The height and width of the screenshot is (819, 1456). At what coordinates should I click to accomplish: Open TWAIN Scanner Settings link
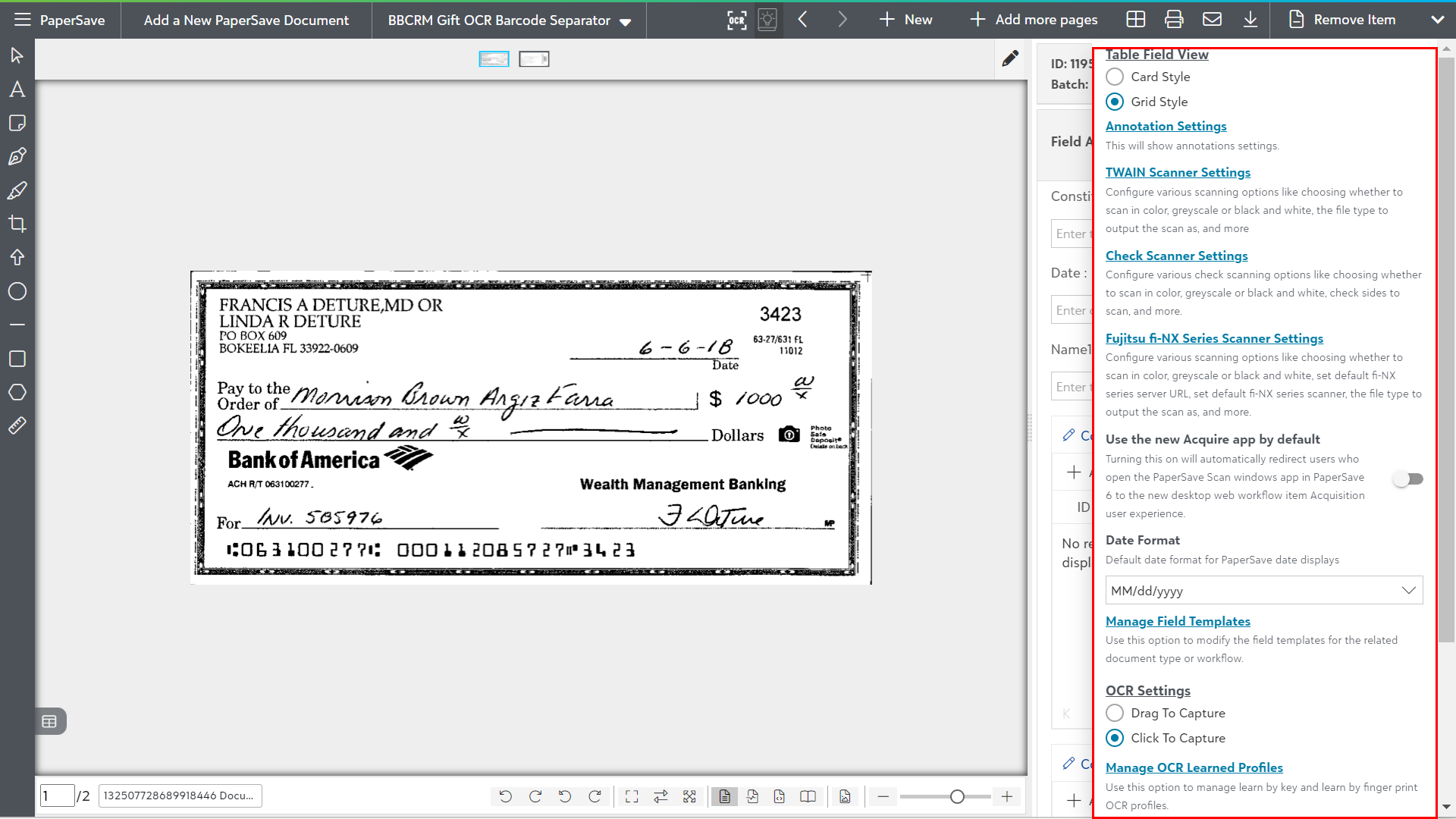[1178, 172]
